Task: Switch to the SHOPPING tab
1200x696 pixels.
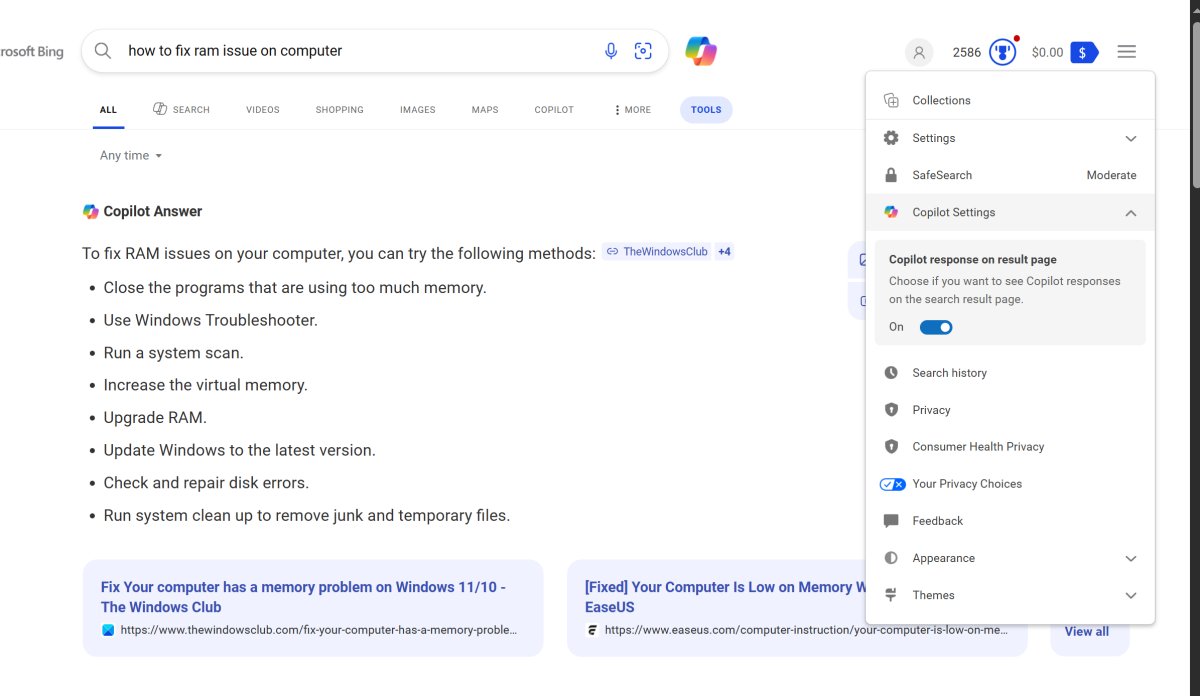Action: pos(340,110)
